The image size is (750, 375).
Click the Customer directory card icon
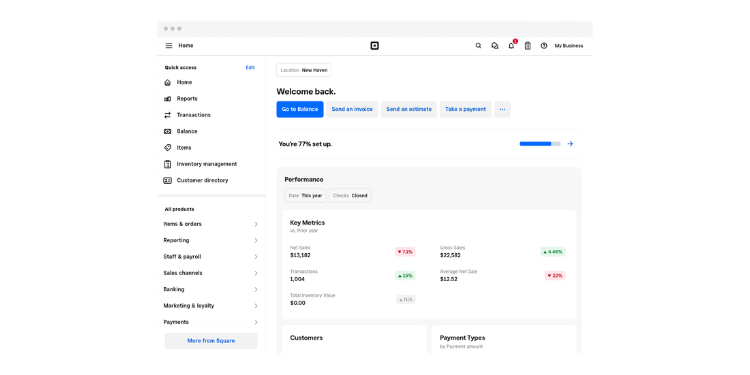[167, 180]
